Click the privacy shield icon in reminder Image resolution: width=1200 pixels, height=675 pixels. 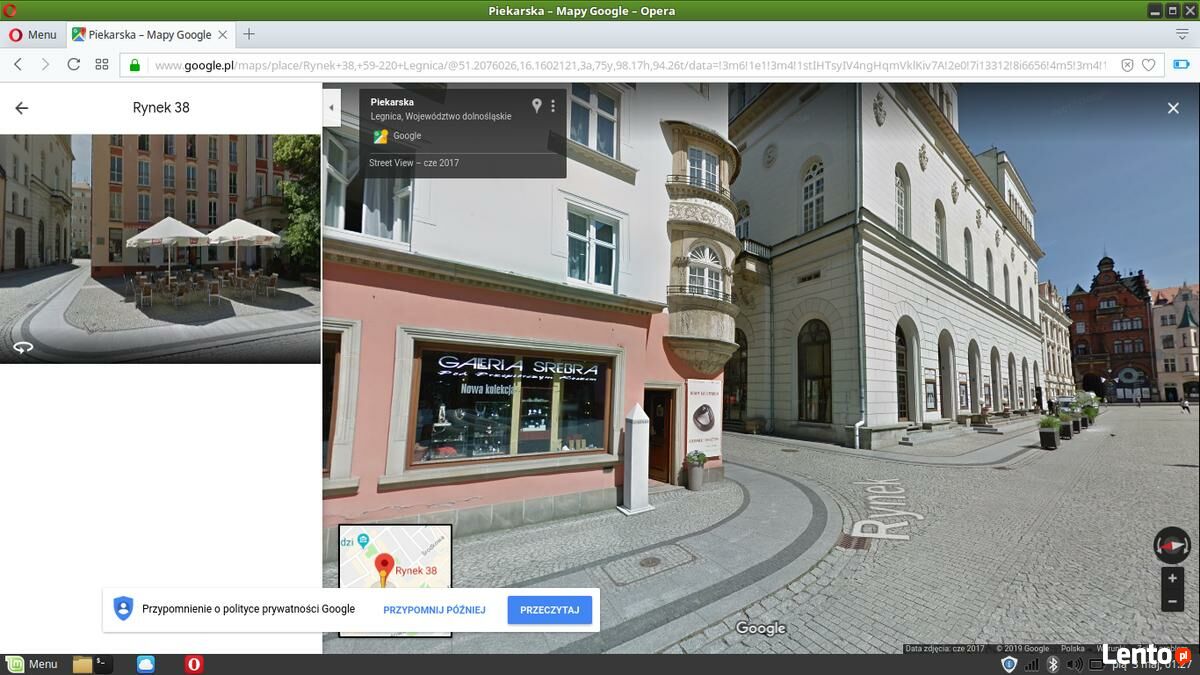click(123, 608)
